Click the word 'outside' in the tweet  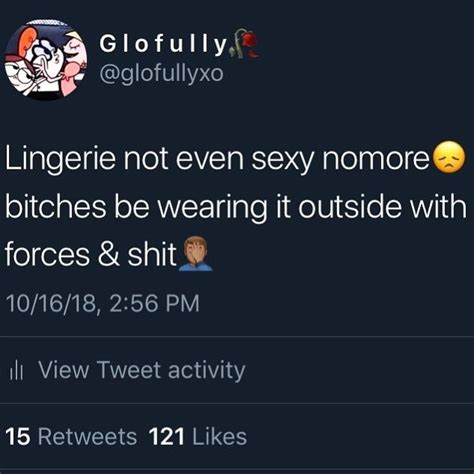point(350,207)
